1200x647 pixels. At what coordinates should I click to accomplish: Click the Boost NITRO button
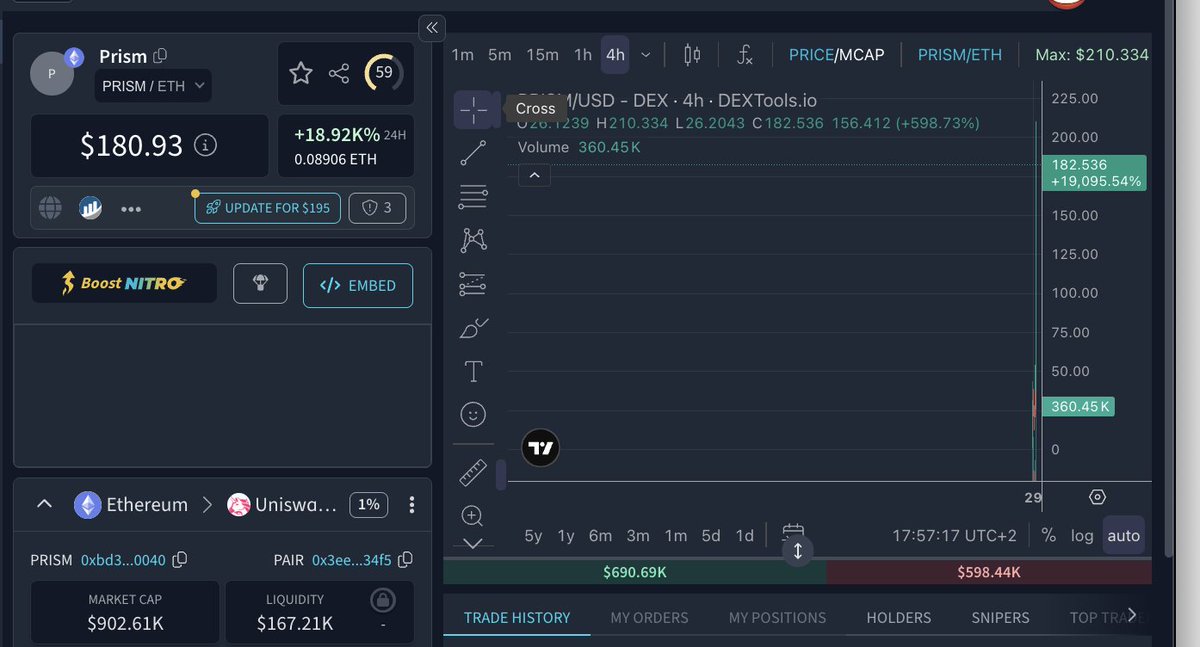click(x=124, y=284)
